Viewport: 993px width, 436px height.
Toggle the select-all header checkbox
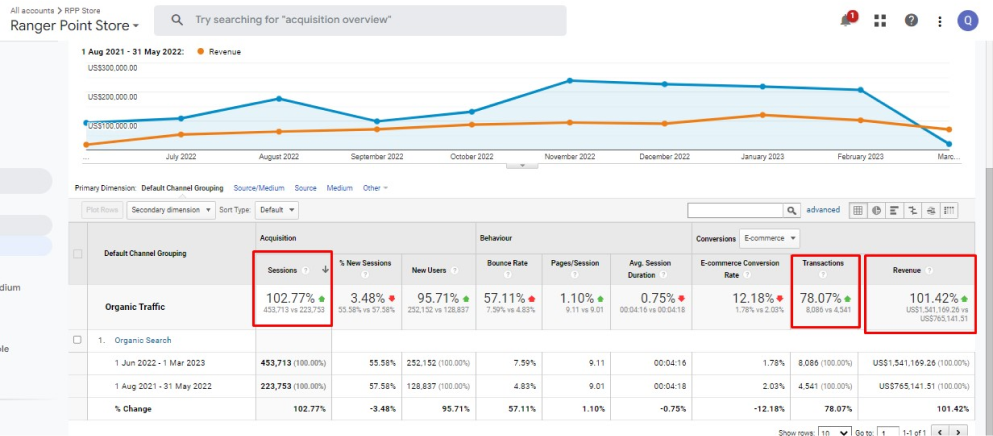(78, 253)
